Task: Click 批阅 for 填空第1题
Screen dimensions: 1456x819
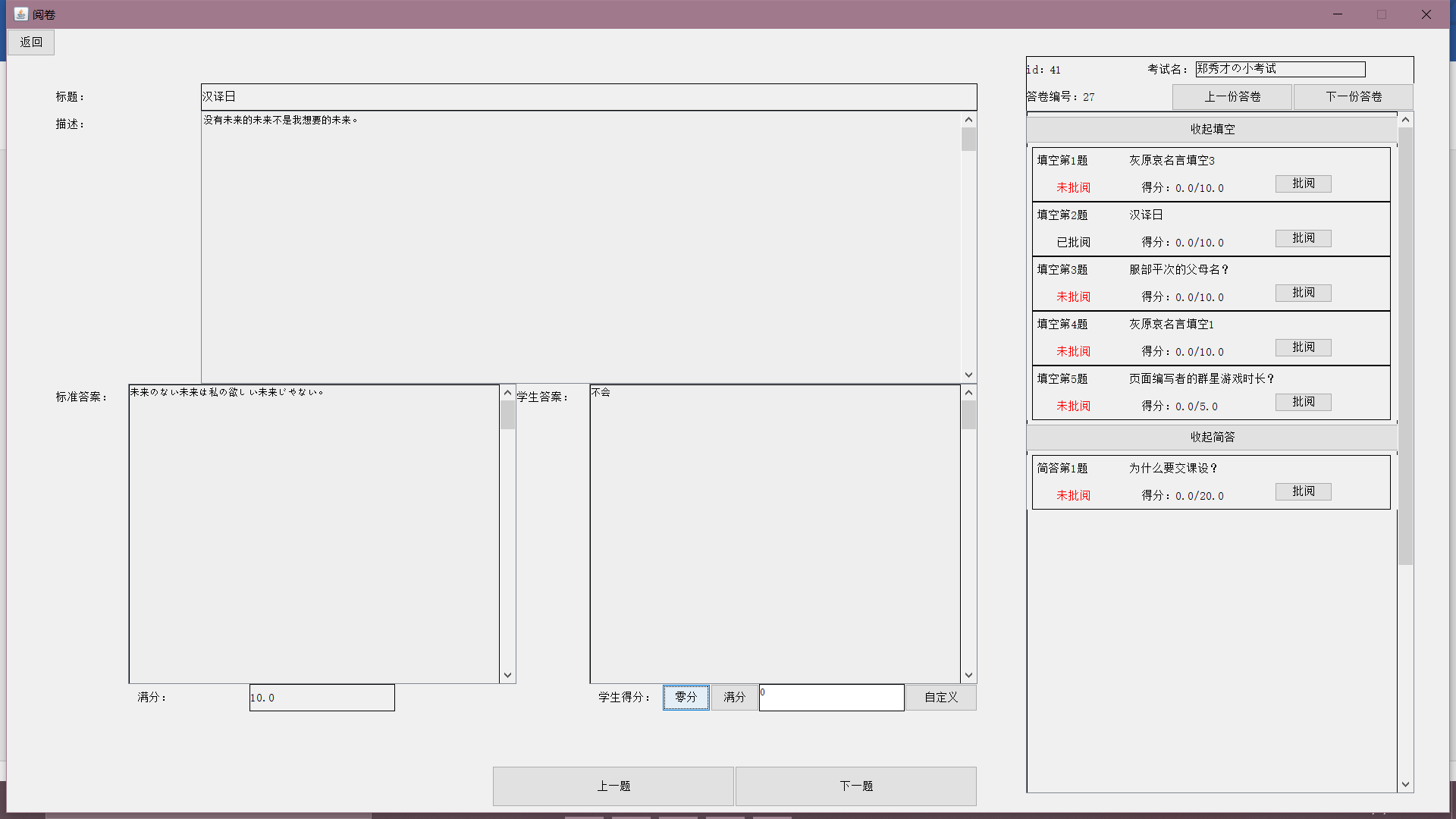Action: click(1303, 184)
